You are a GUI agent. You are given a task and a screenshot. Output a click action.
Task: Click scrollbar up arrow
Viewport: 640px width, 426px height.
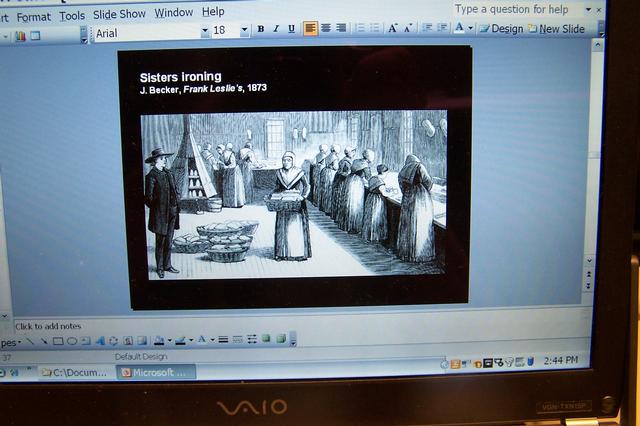coord(598,45)
